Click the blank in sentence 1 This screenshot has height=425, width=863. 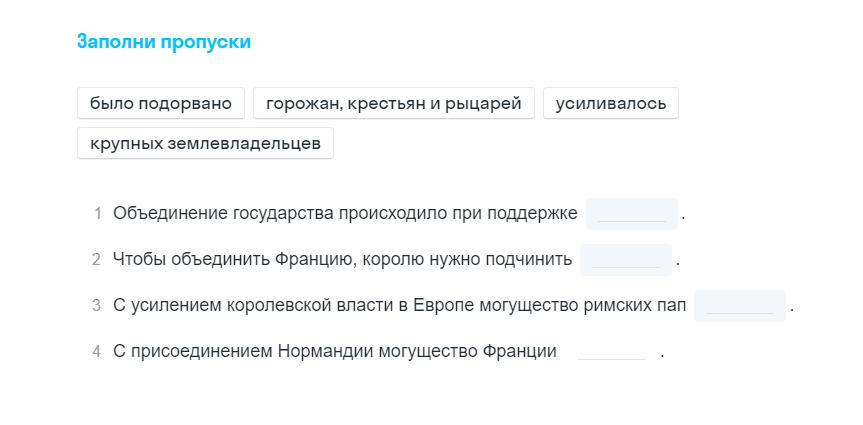632,214
